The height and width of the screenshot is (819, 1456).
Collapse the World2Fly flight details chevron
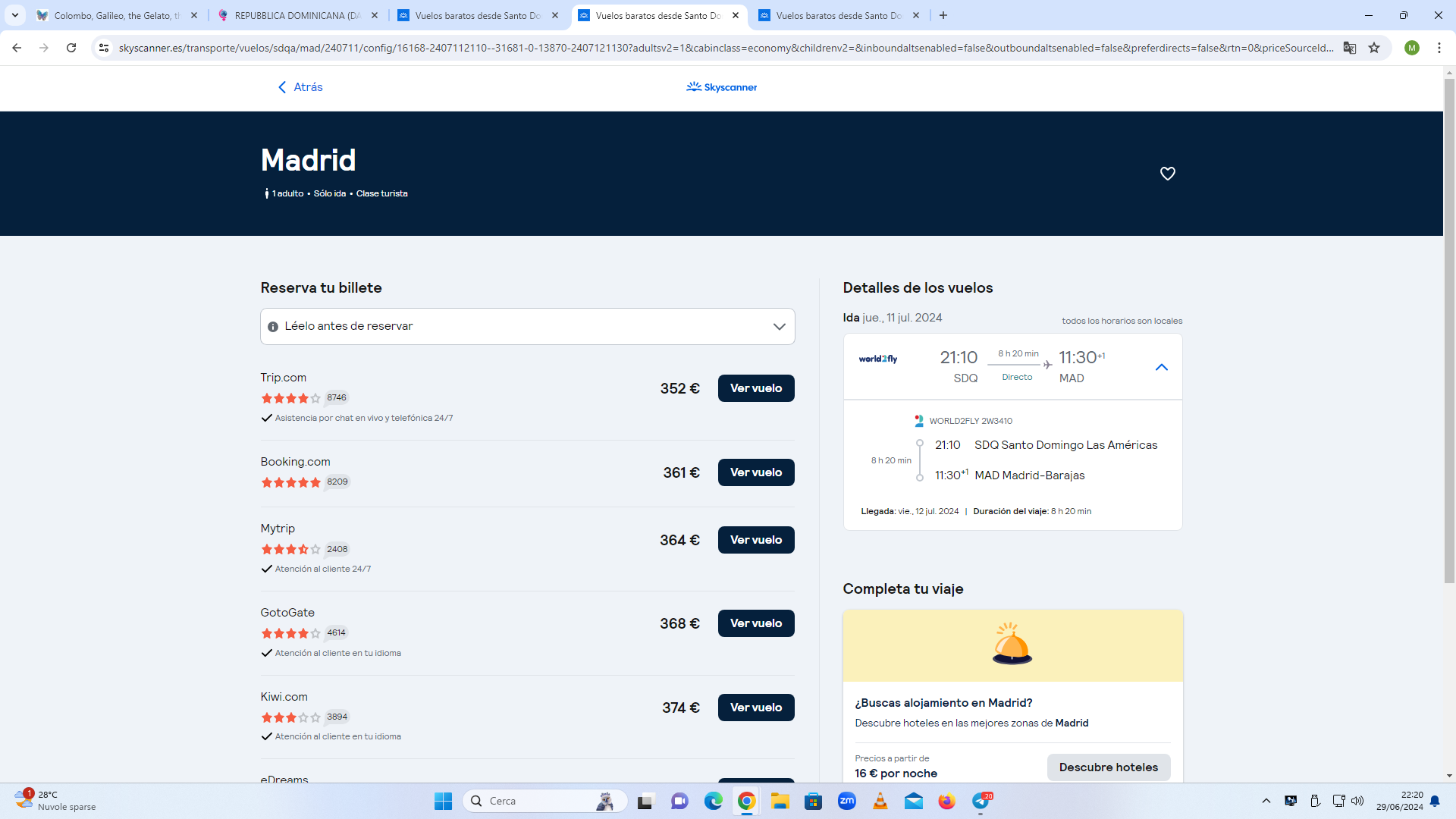1161,367
